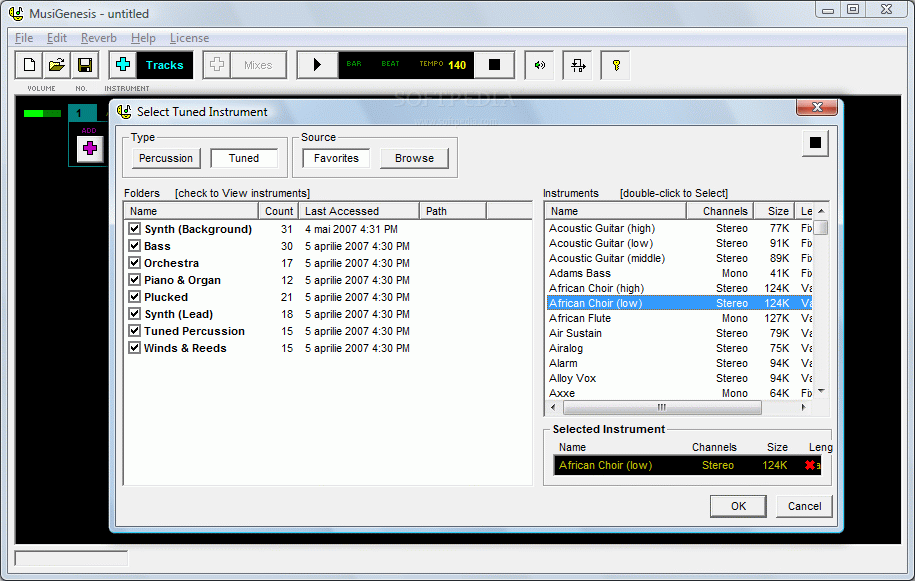
Task: Sort folders by Name column header
Action: click(x=191, y=211)
